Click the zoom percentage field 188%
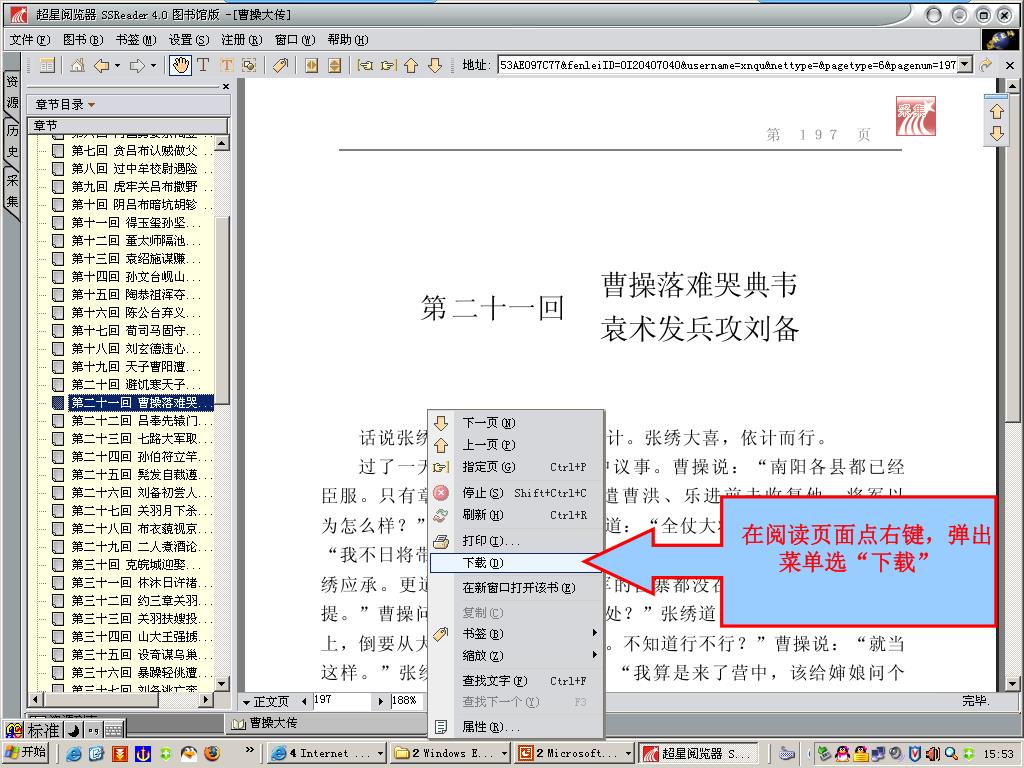Image resolution: width=1024 pixels, height=768 pixels. tap(405, 701)
